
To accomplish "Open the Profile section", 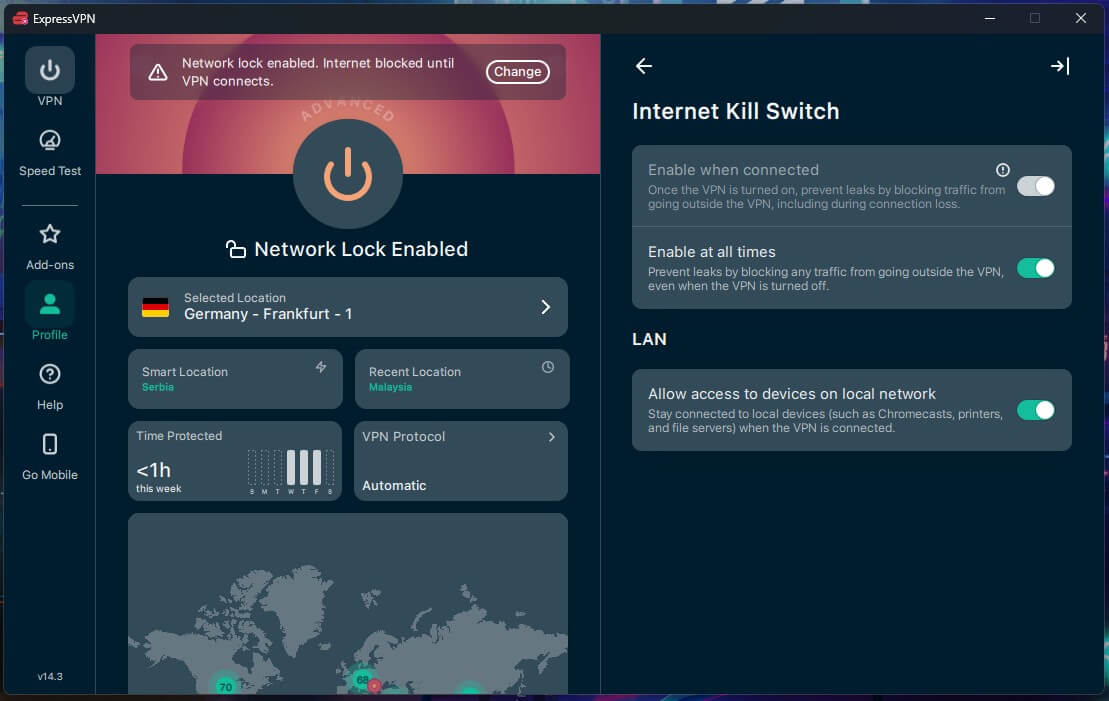I will coord(50,312).
